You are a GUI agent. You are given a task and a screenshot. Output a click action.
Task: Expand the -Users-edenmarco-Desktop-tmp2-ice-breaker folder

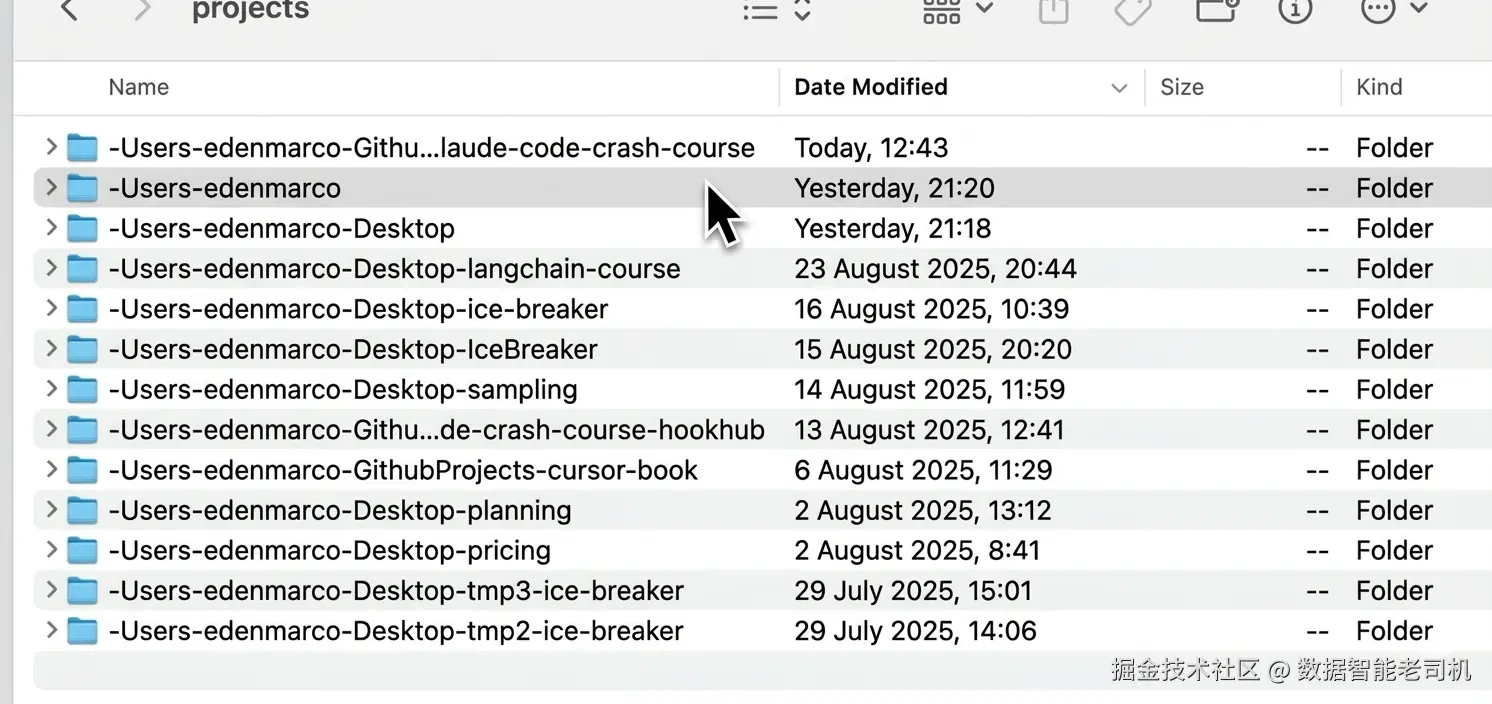coord(51,630)
